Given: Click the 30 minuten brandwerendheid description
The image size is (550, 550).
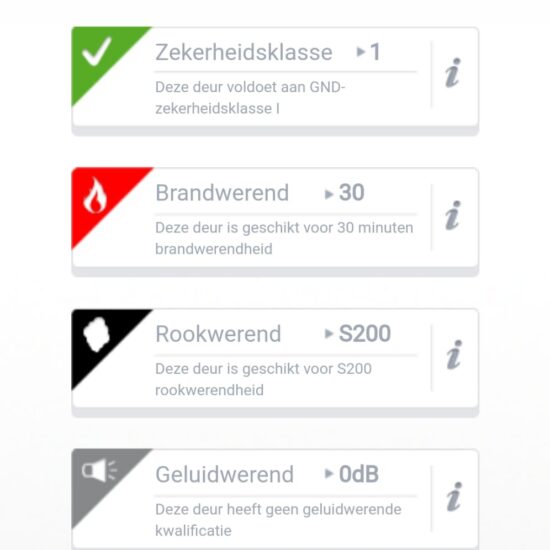Looking at the screenshot, I should click(x=284, y=238).
